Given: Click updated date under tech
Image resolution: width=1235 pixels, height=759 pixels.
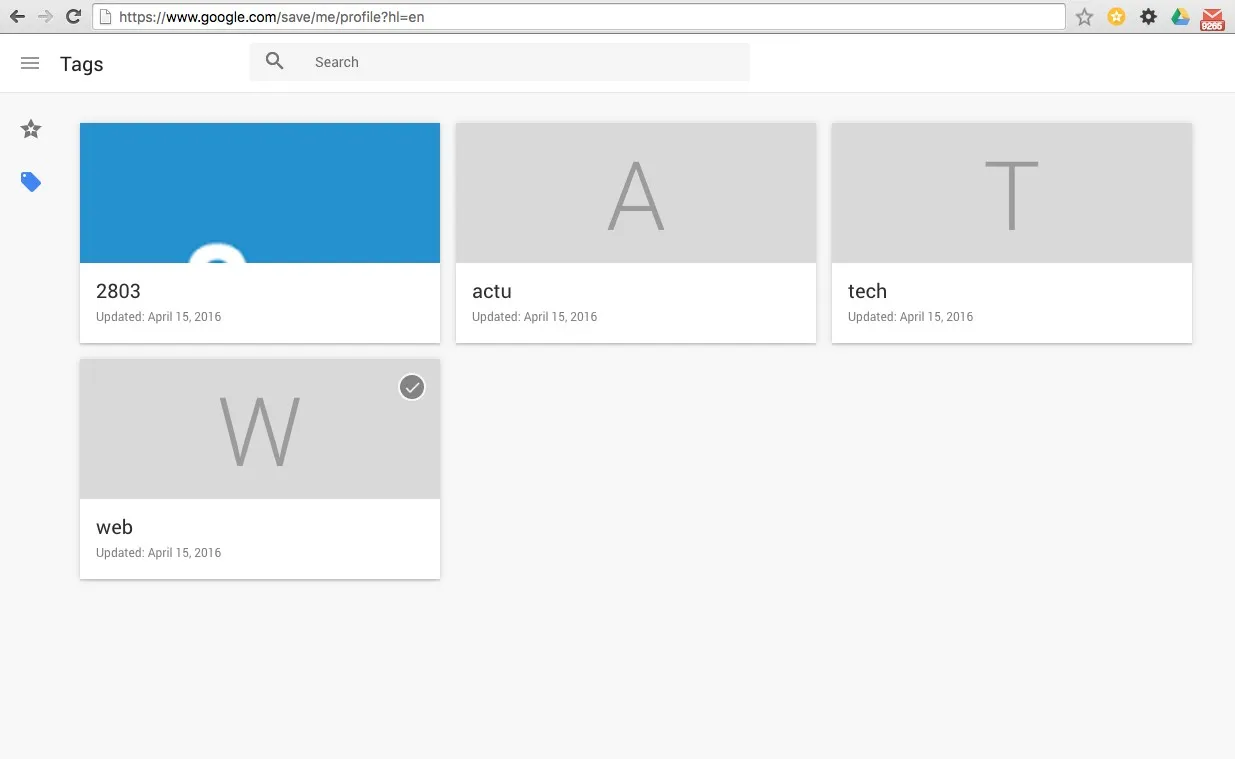Looking at the screenshot, I should click(911, 317).
